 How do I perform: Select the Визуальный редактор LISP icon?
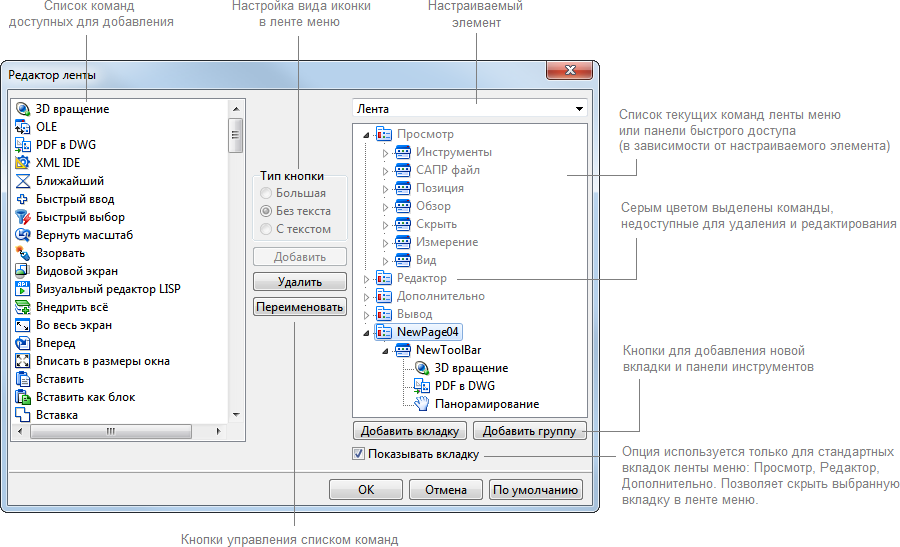[24, 289]
